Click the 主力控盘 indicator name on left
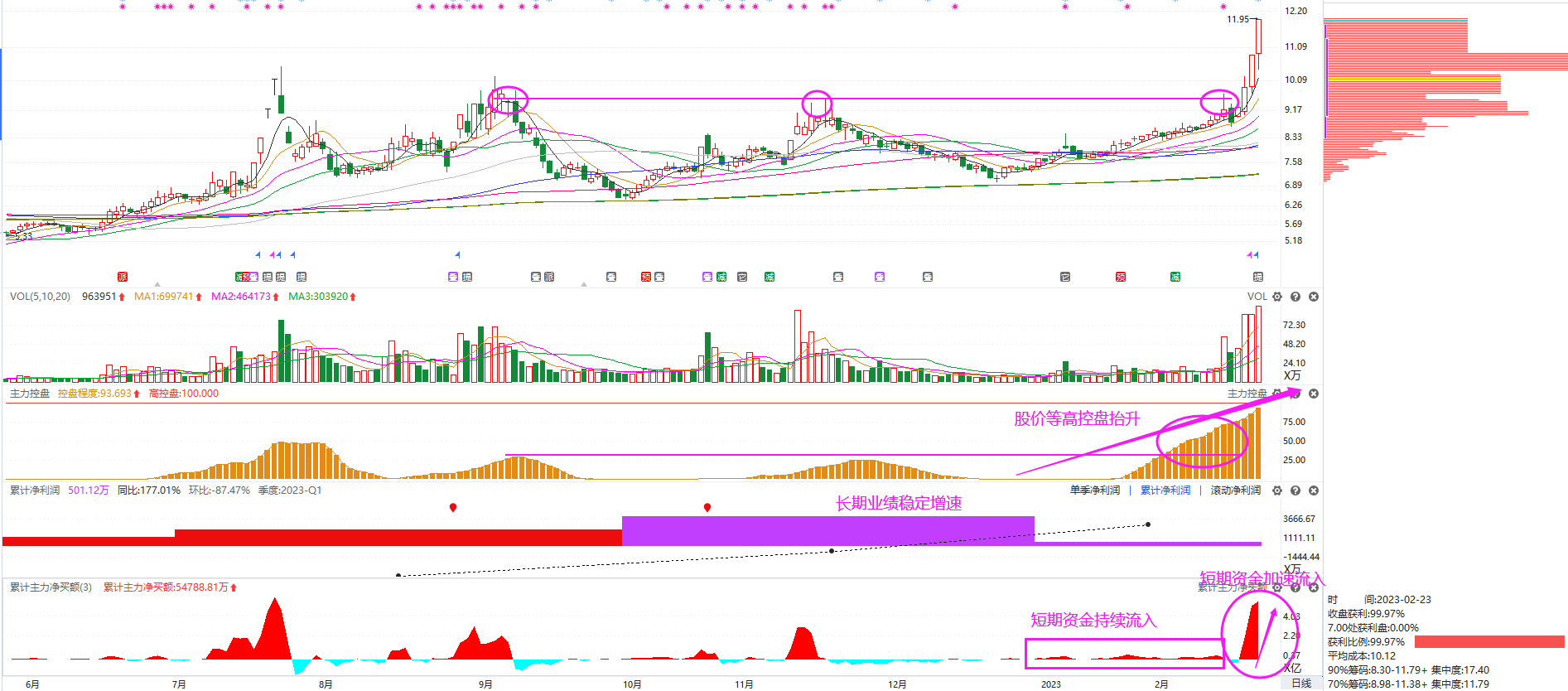This screenshot has height=691, width=1568. tap(30, 394)
